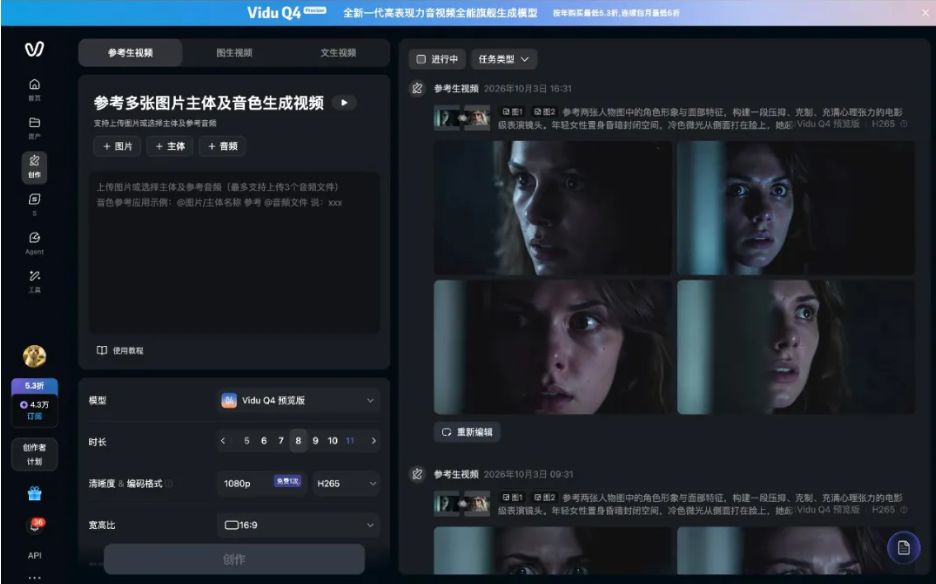Select duration 11 seconds
936x584 pixels.
pyautogui.click(x=350, y=441)
